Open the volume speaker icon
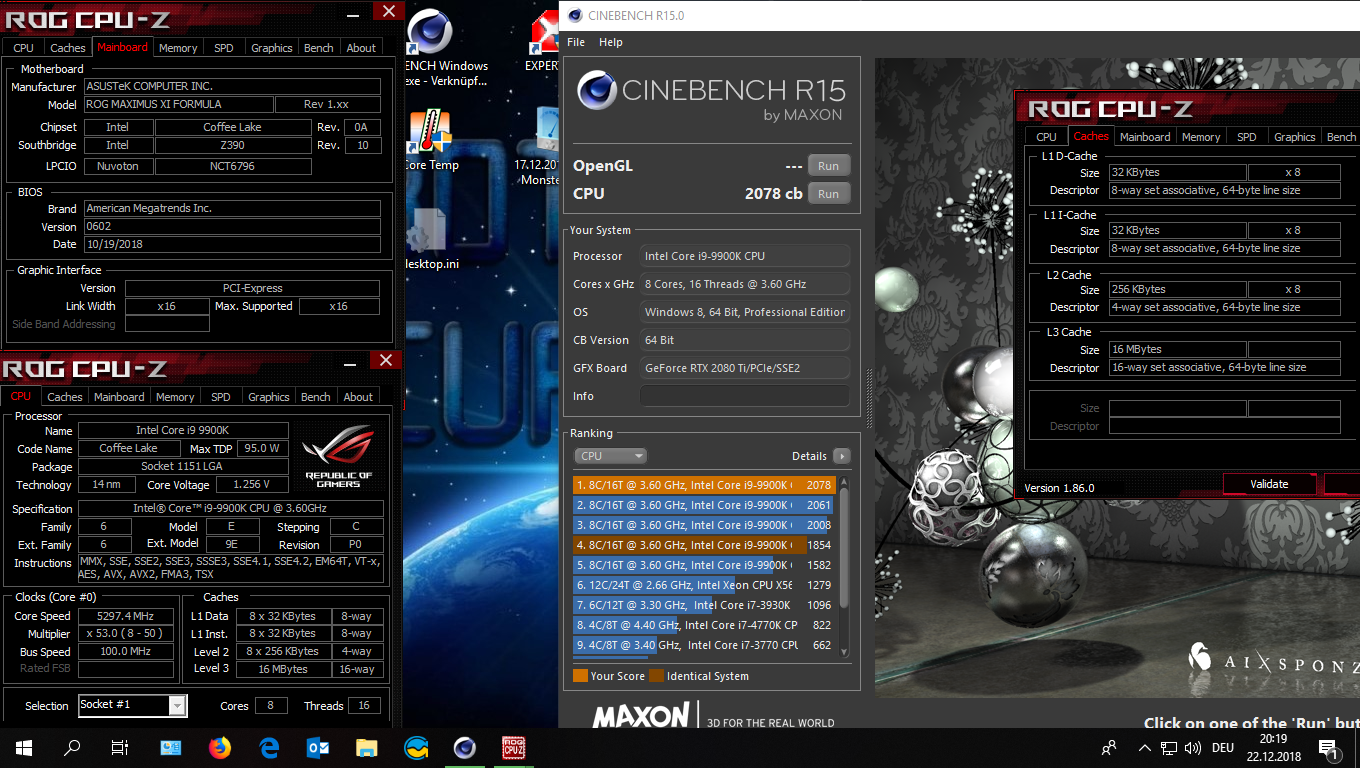 click(x=1192, y=747)
